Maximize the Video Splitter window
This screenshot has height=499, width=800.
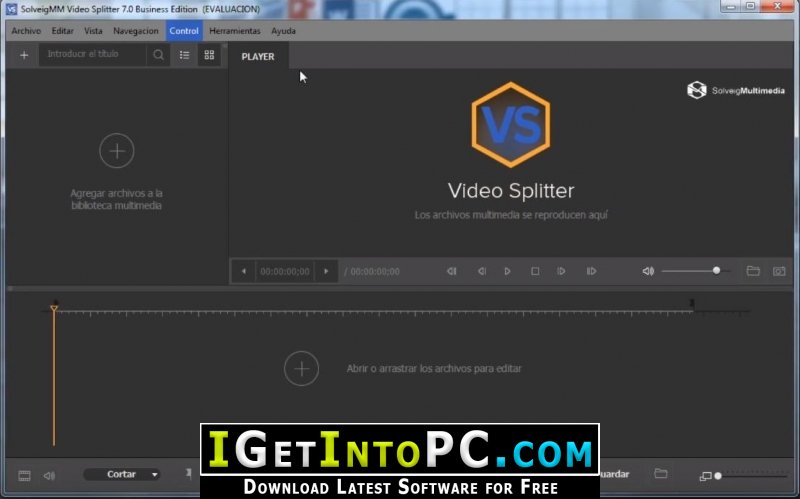[x=751, y=6]
